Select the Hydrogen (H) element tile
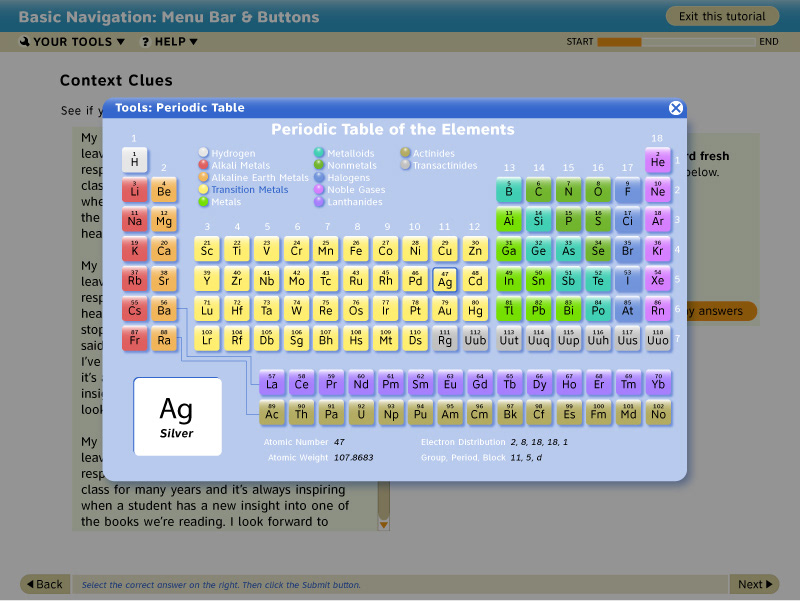The width and height of the screenshot is (800, 601). tap(135, 160)
